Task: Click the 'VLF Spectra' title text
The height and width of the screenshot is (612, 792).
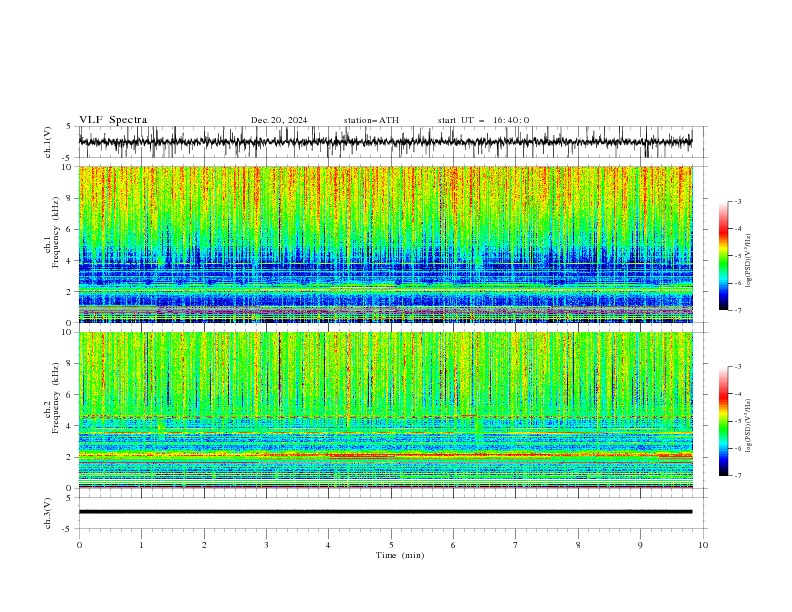Action: pyautogui.click(x=113, y=120)
